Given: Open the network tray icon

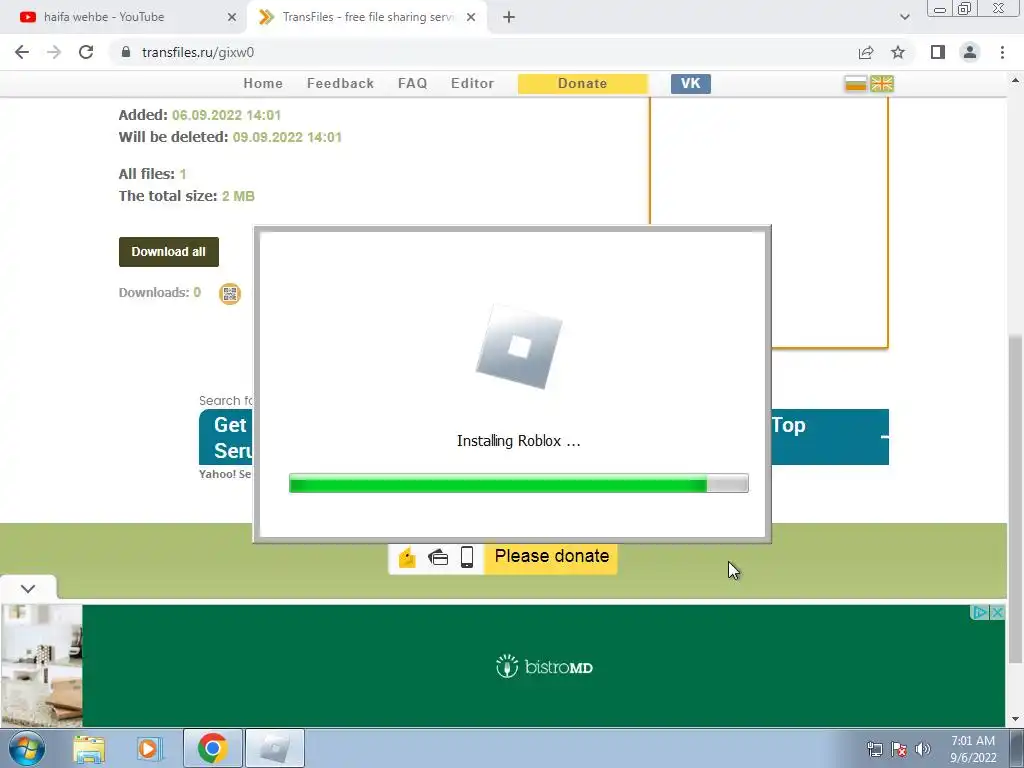Looking at the screenshot, I should click(x=874, y=749).
